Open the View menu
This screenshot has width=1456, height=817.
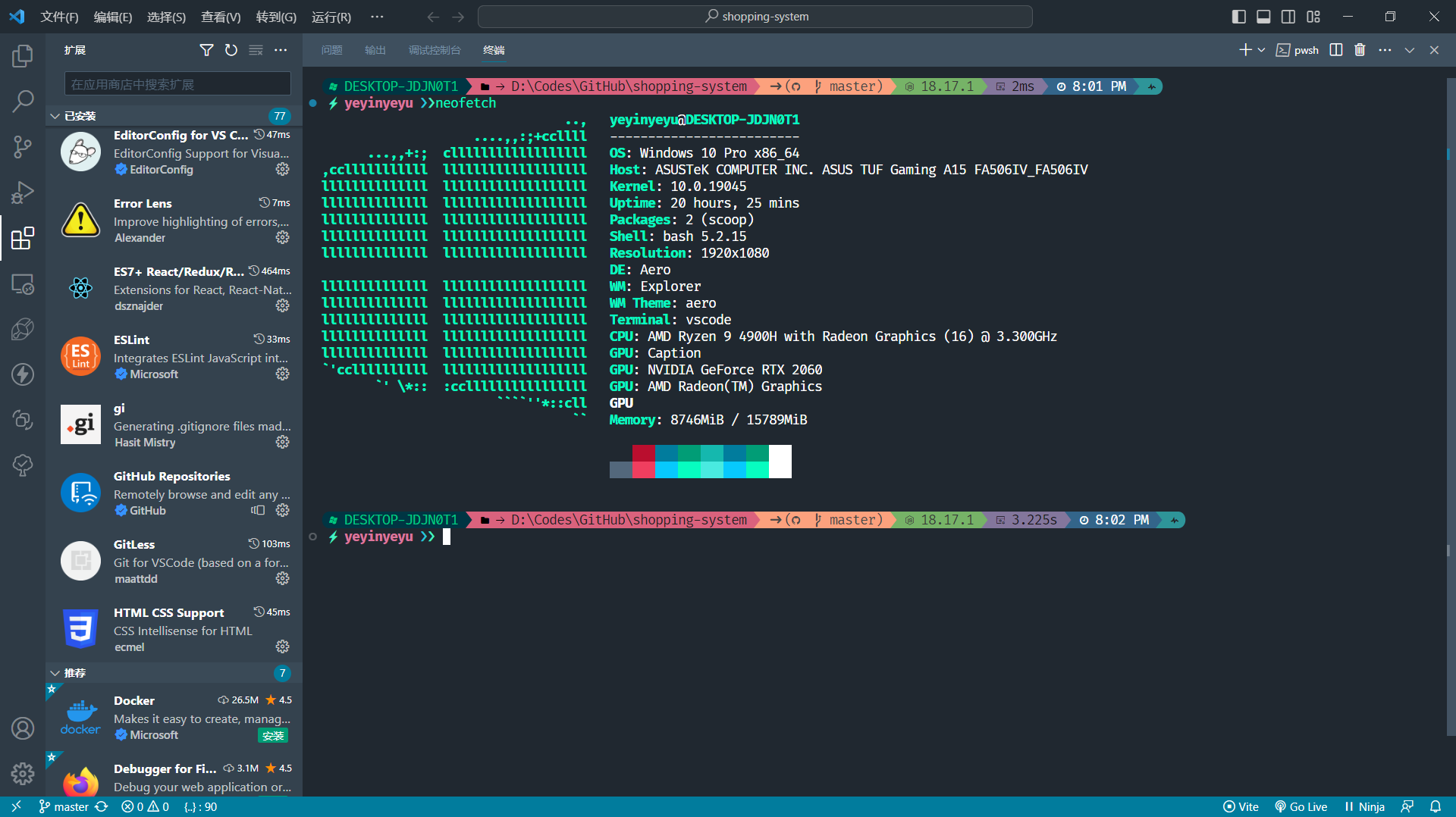coord(221,17)
